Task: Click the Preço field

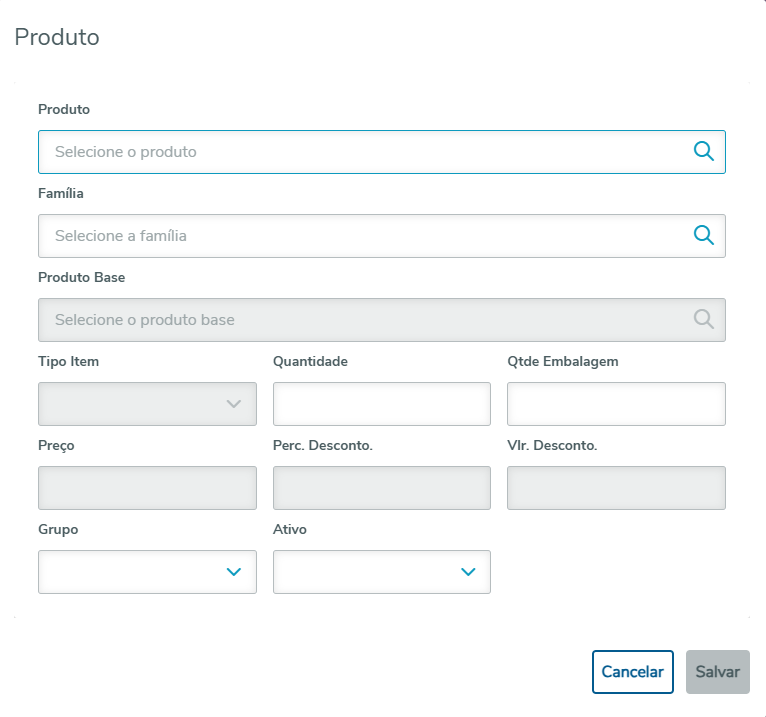Action: [147, 488]
